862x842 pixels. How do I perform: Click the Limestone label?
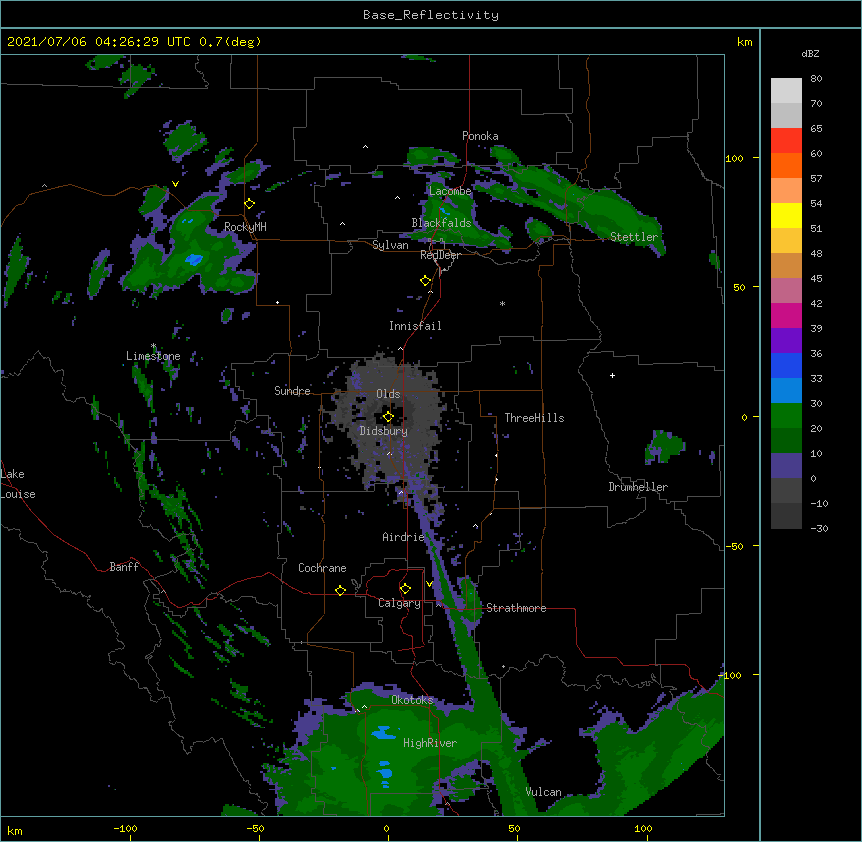coord(153,356)
